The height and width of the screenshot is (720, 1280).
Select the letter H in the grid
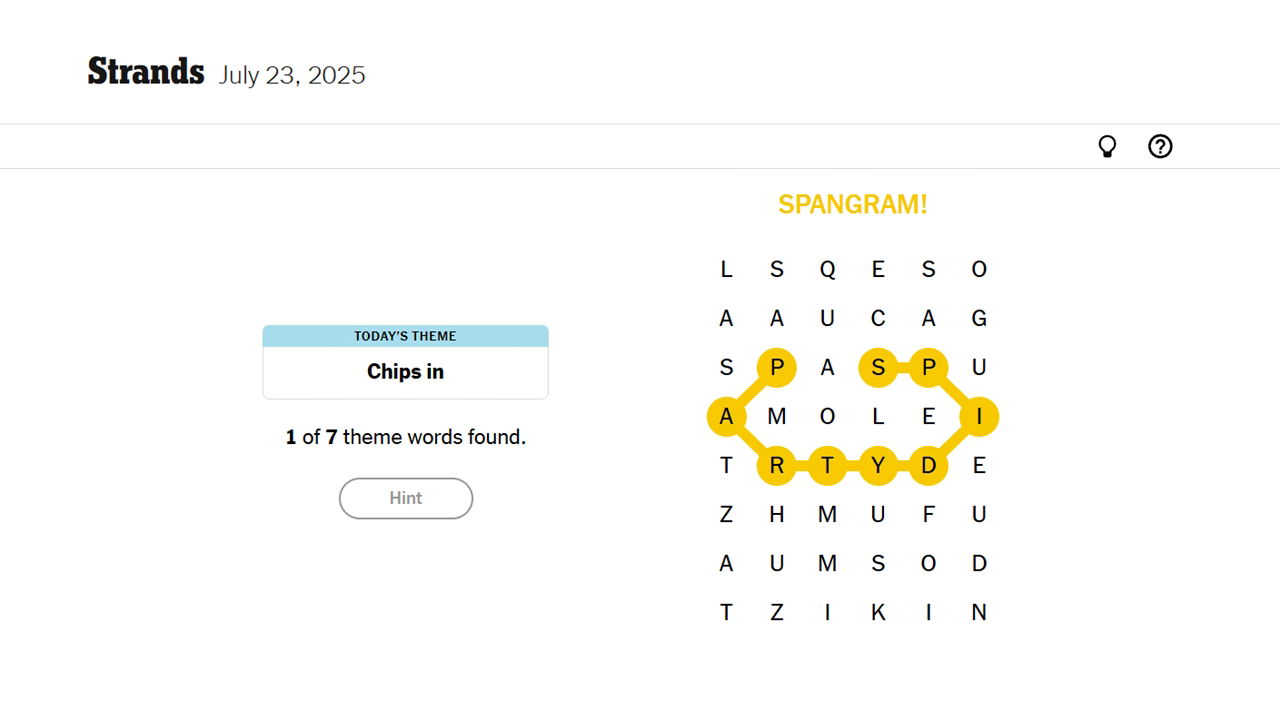(777, 514)
